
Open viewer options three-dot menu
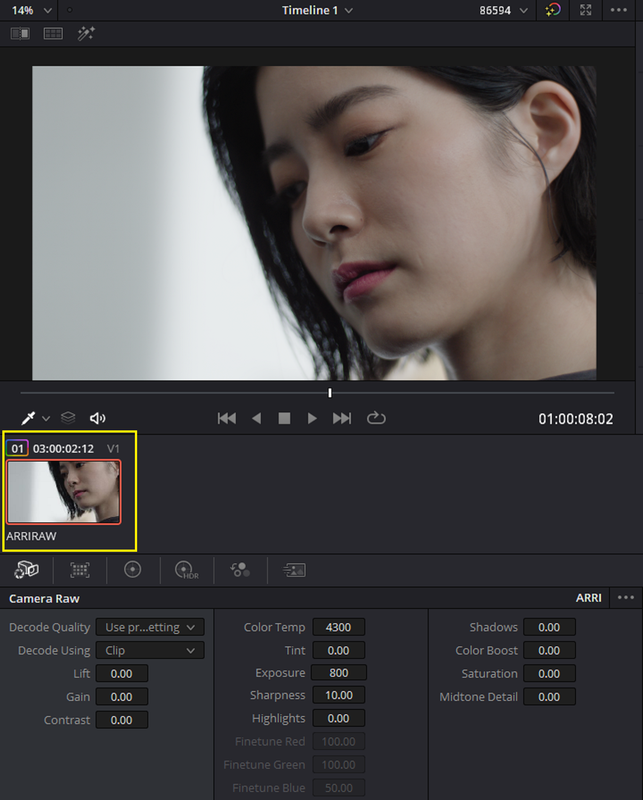[x=619, y=10]
